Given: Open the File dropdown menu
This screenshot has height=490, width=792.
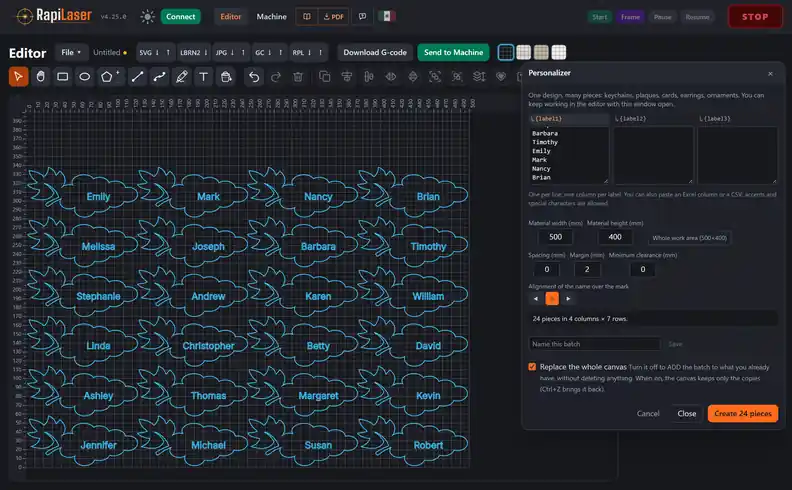Looking at the screenshot, I should pyautogui.click(x=71, y=52).
